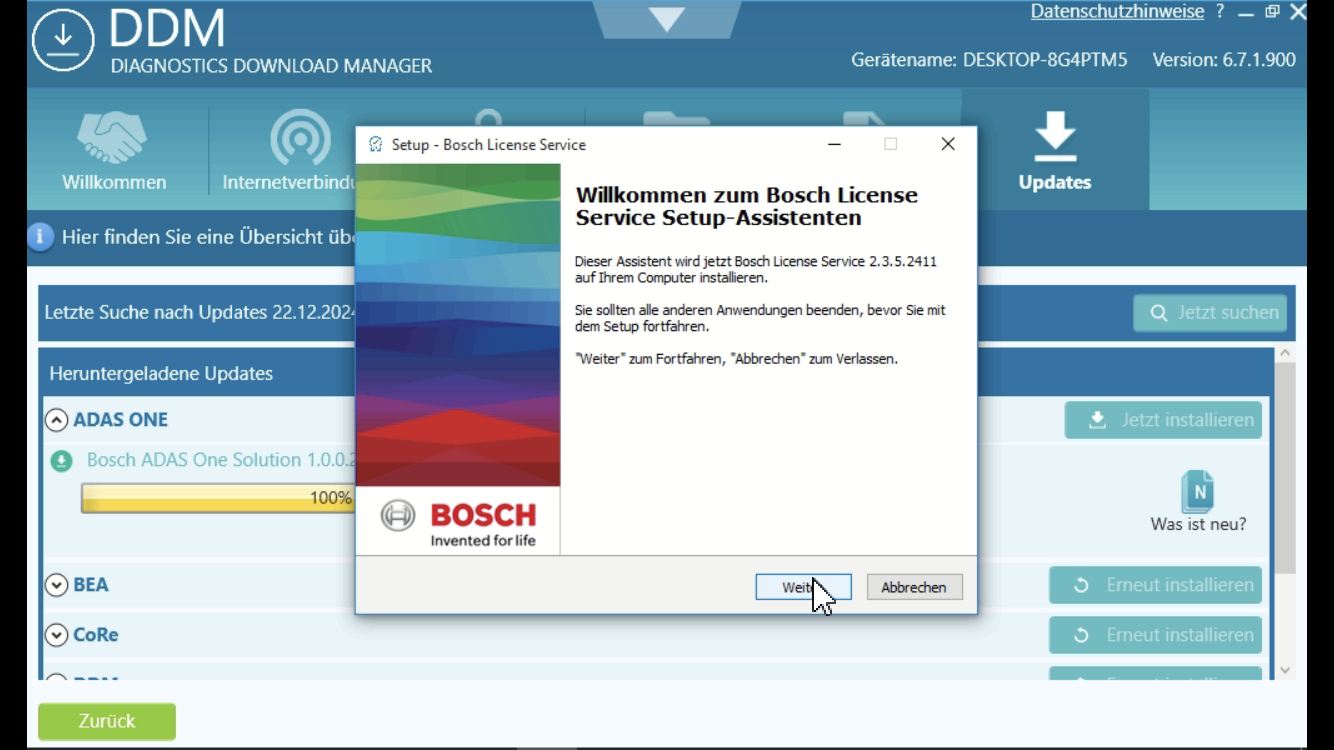Viewport: 1334px width, 750px height.
Task: Click the ADAS ONE heading text
Action: (x=120, y=420)
